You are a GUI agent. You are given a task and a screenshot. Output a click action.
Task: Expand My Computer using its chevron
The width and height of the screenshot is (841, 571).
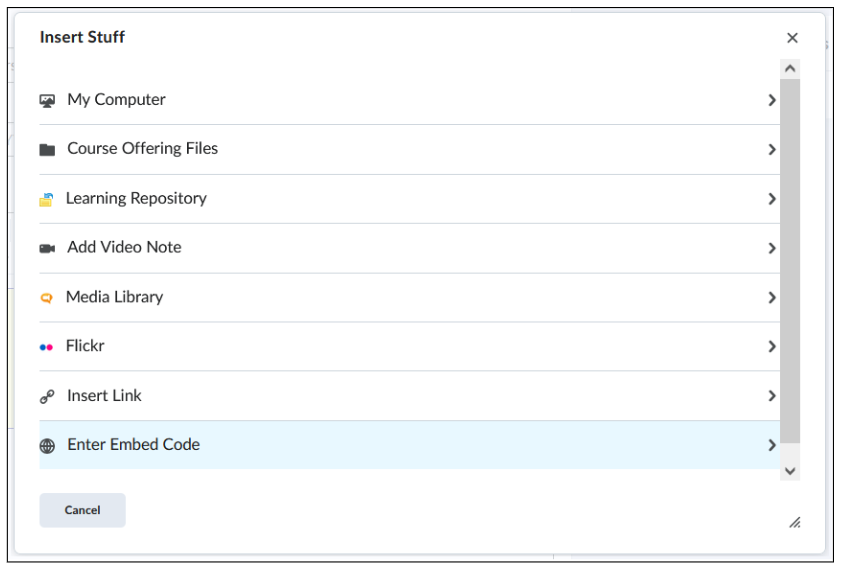point(772,100)
